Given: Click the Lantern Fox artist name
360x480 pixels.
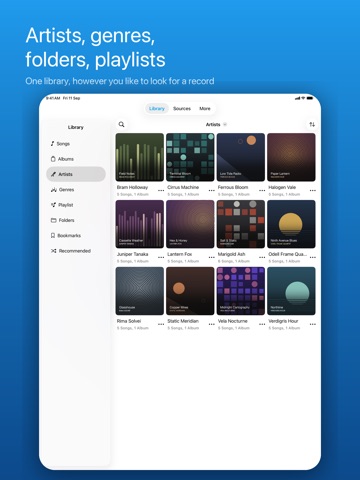Looking at the screenshot, I should 180,254.
